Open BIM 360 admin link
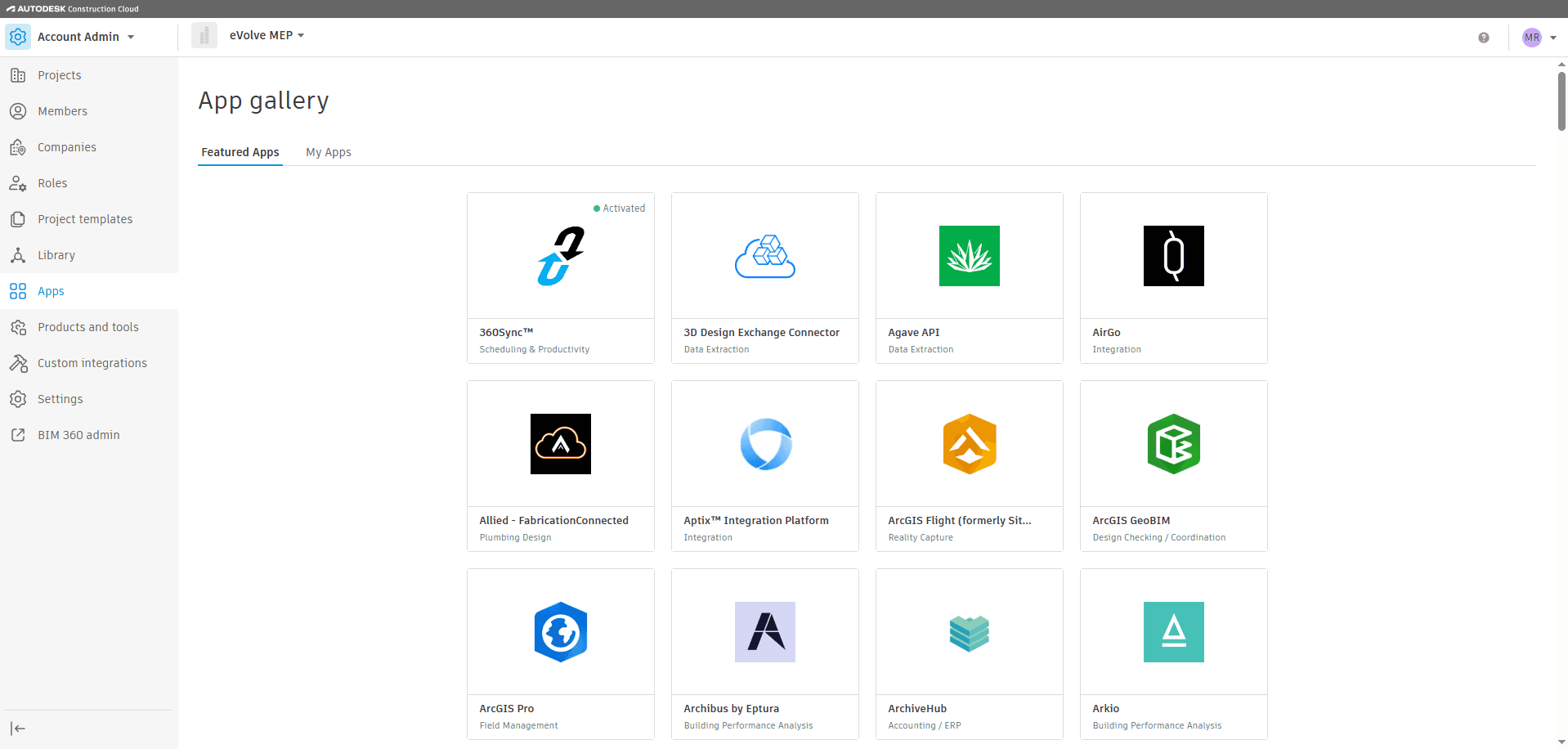The image size is (1568, 749). tap(78, 435)
